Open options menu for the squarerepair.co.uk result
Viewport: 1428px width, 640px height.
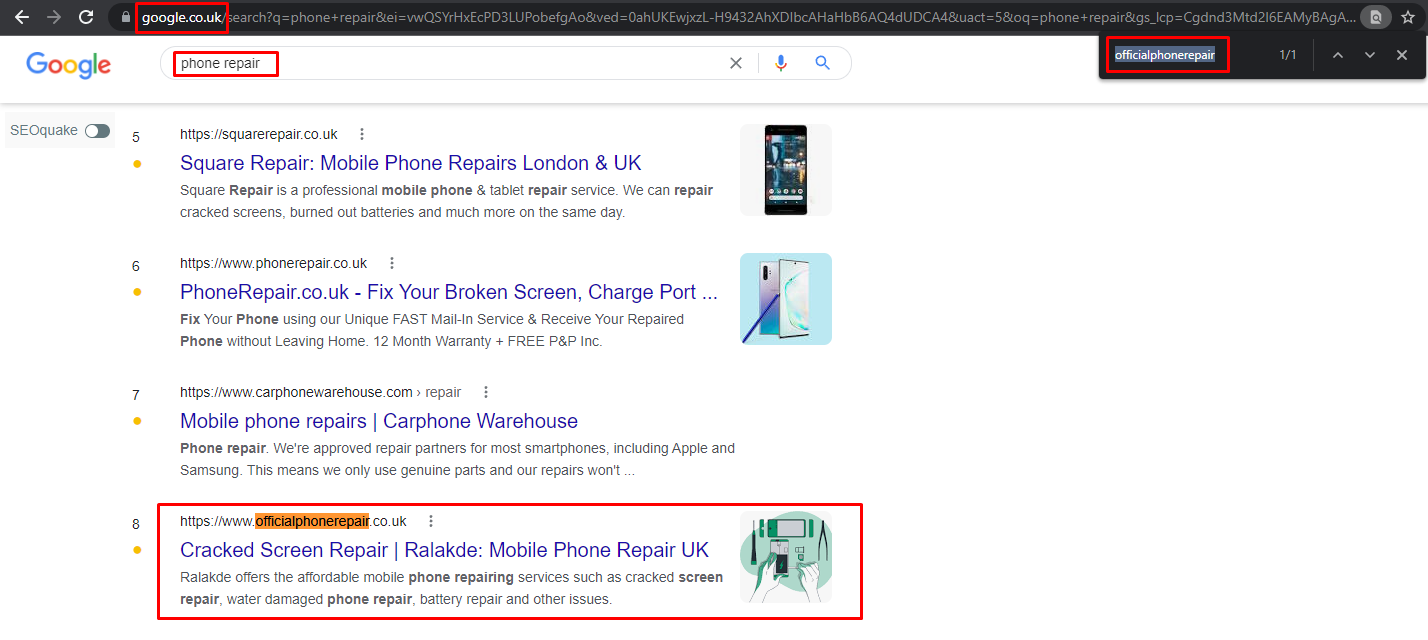362,134
